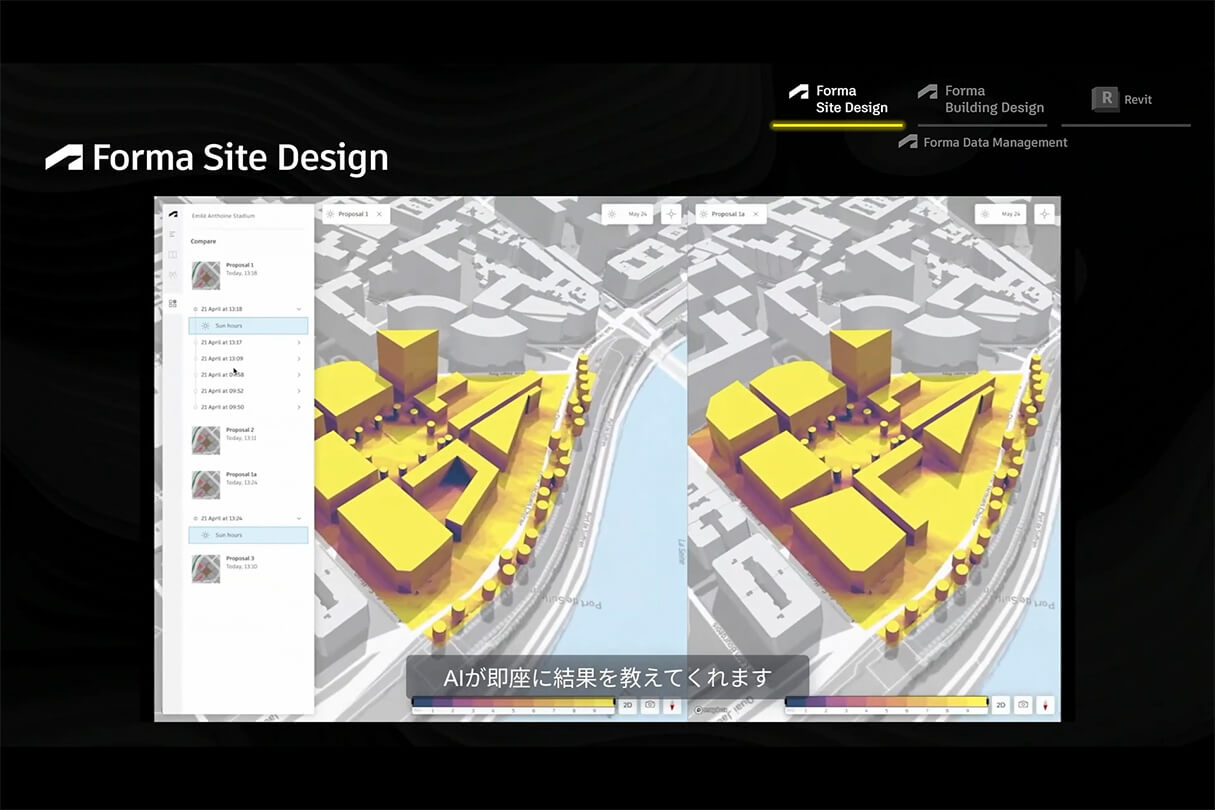The image size is (1215, 810).
Task: Click the Forma Site Design heading logo
Action: tap(64, 158)
